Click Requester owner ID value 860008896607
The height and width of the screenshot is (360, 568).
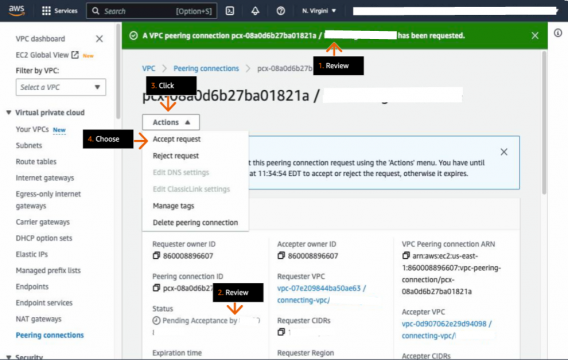click(x=188, y=256)
